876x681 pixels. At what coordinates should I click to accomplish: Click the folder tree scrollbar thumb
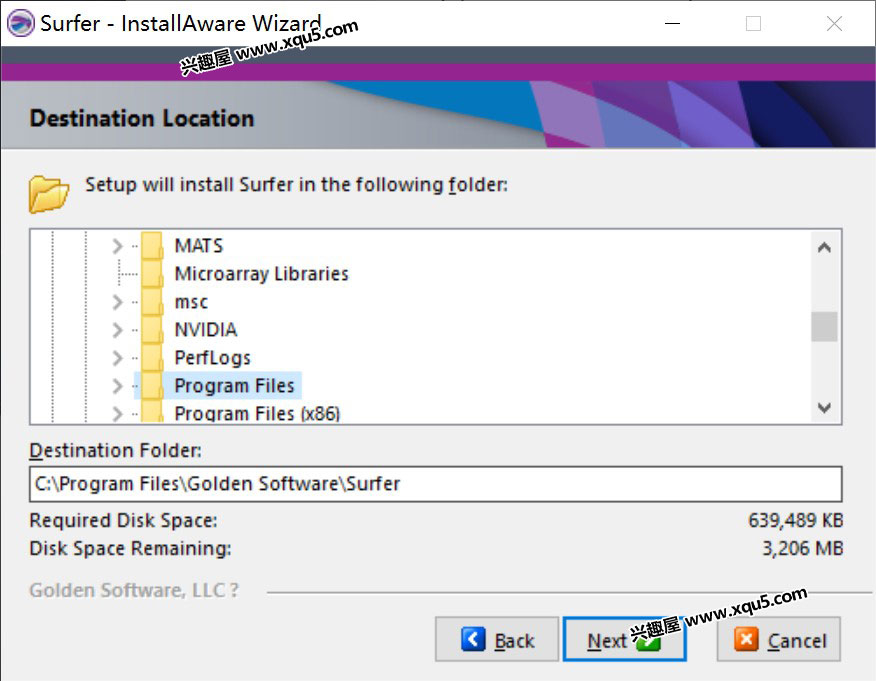point(824,326)
